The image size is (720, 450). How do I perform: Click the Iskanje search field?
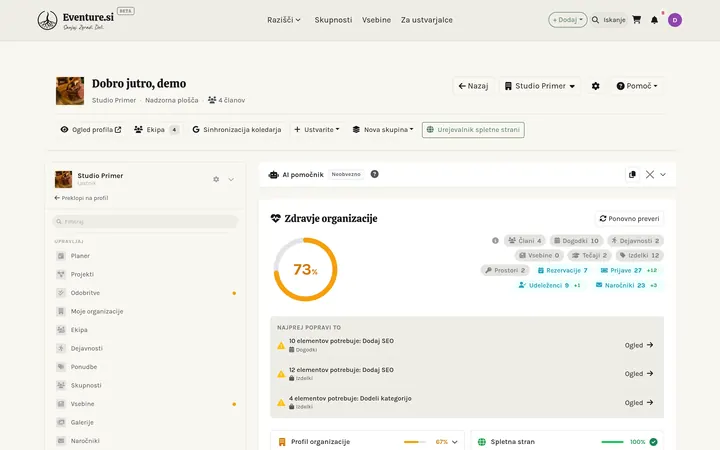(x=609, y=20)
